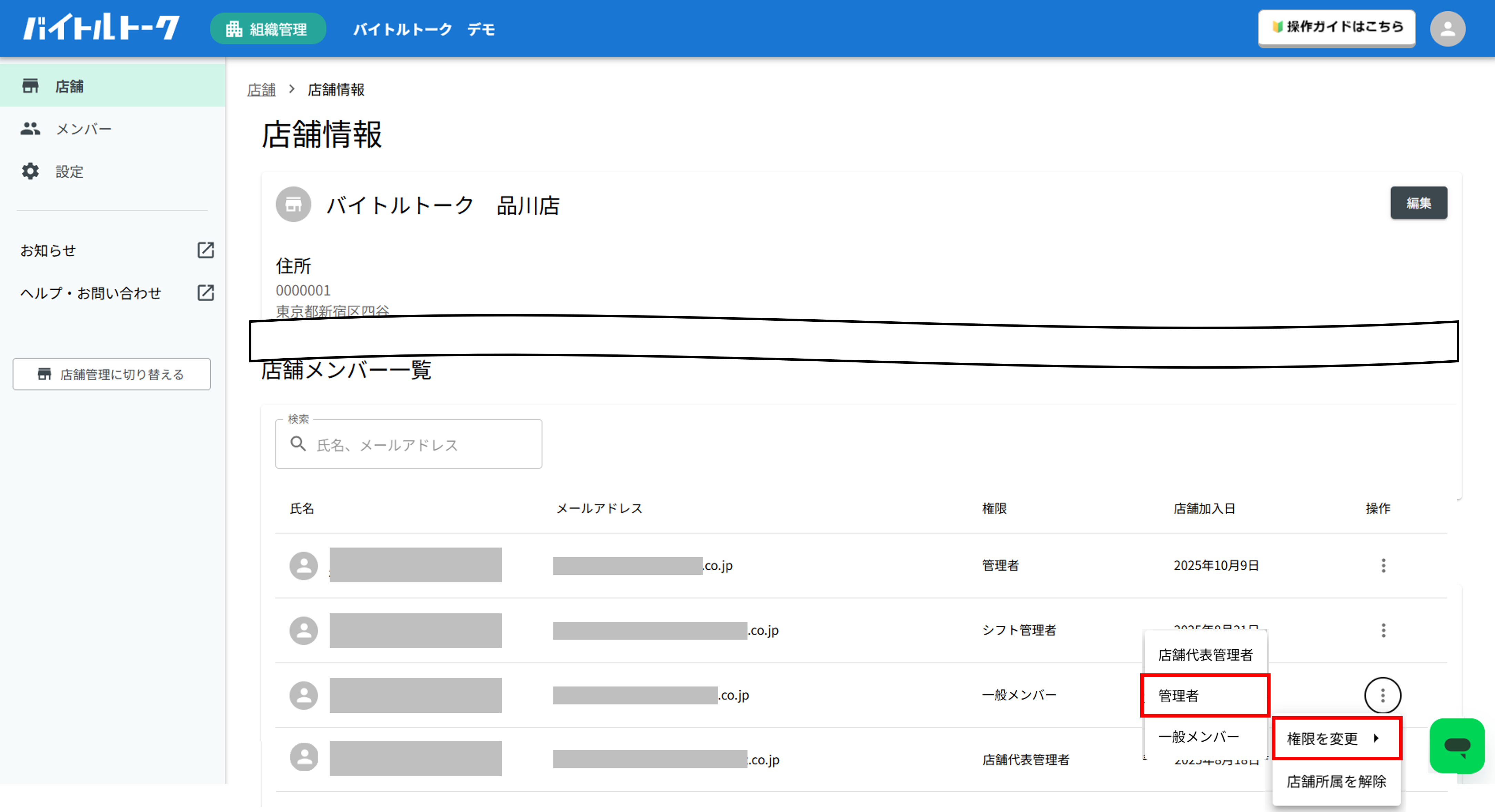Viewport: 1495px width, 812px height.
Task: Open the user account avatar menu
Action: click(x=1447, y=29)
